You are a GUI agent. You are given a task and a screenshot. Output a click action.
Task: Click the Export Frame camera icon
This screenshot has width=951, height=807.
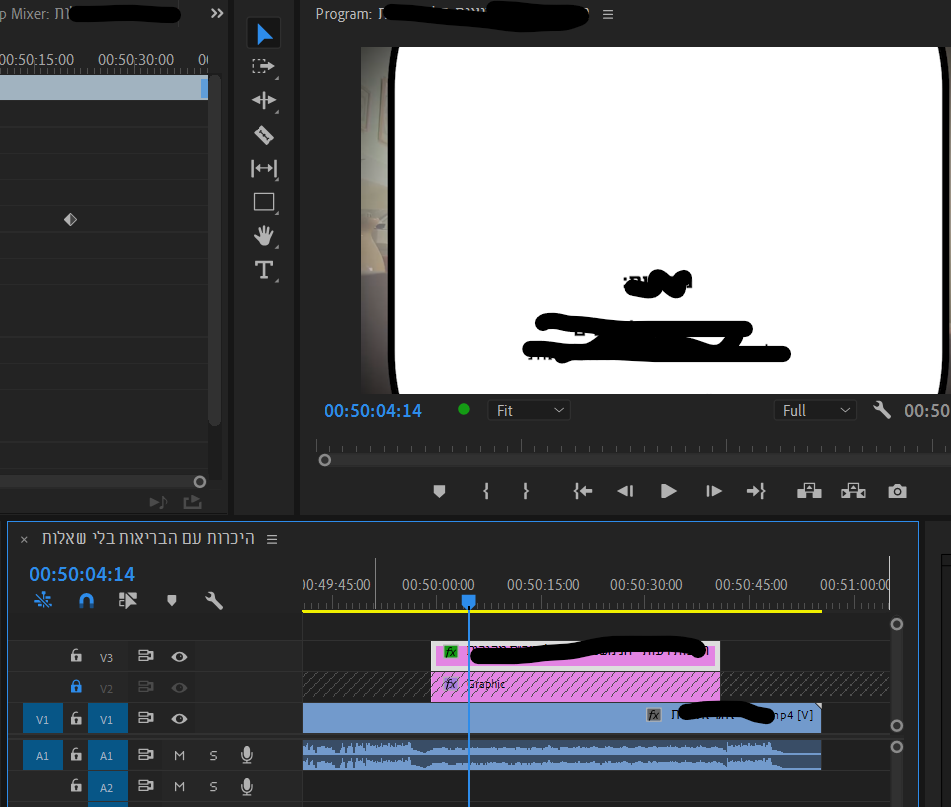tap(898, 491)
